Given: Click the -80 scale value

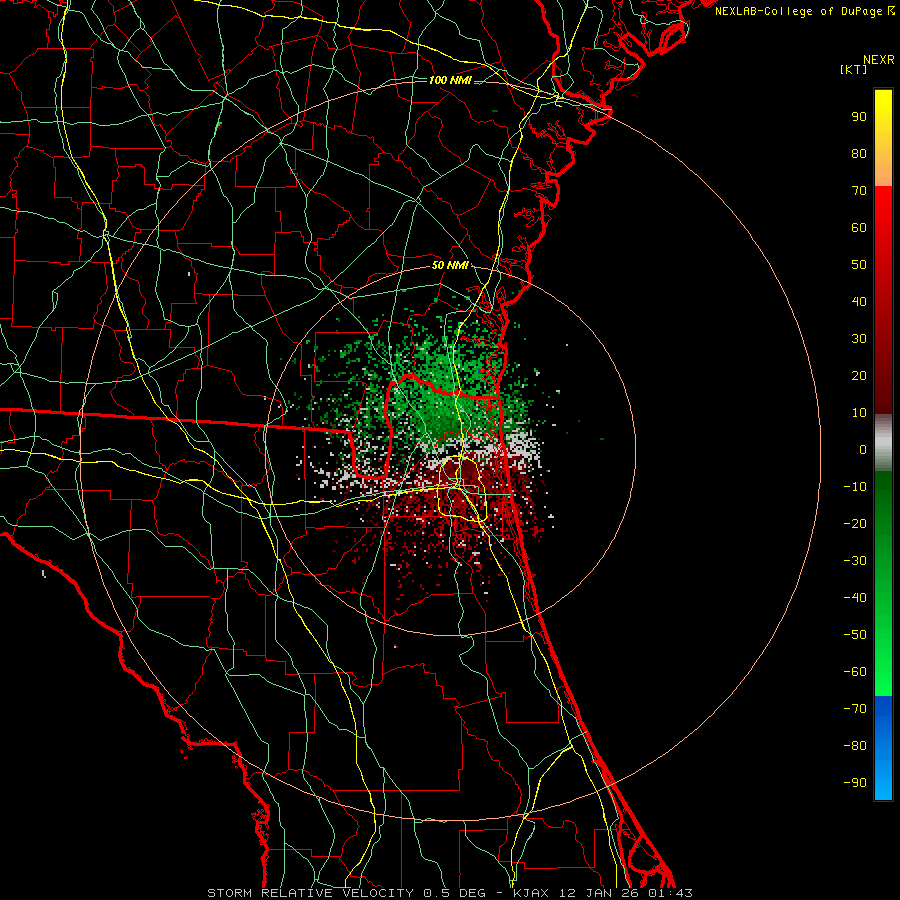Looking at the screenshot, I should pos(855,746).
